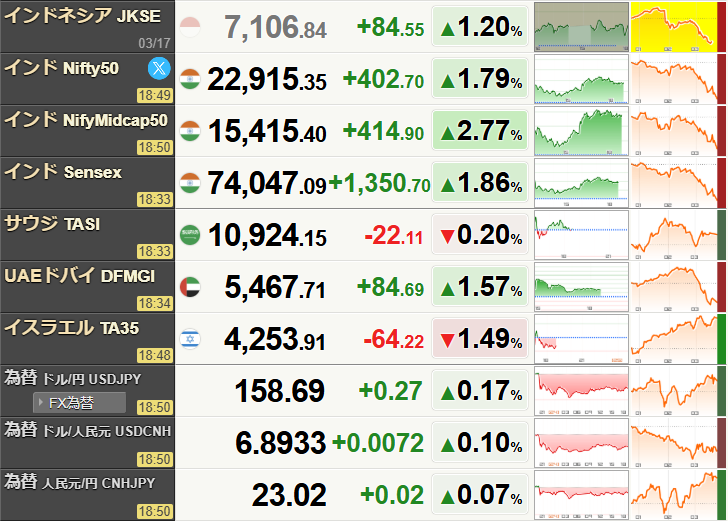This screenshot has width=728, height=521.
Task: Click the ▲1.79% change badge
Action: click(x=480, y=79)
